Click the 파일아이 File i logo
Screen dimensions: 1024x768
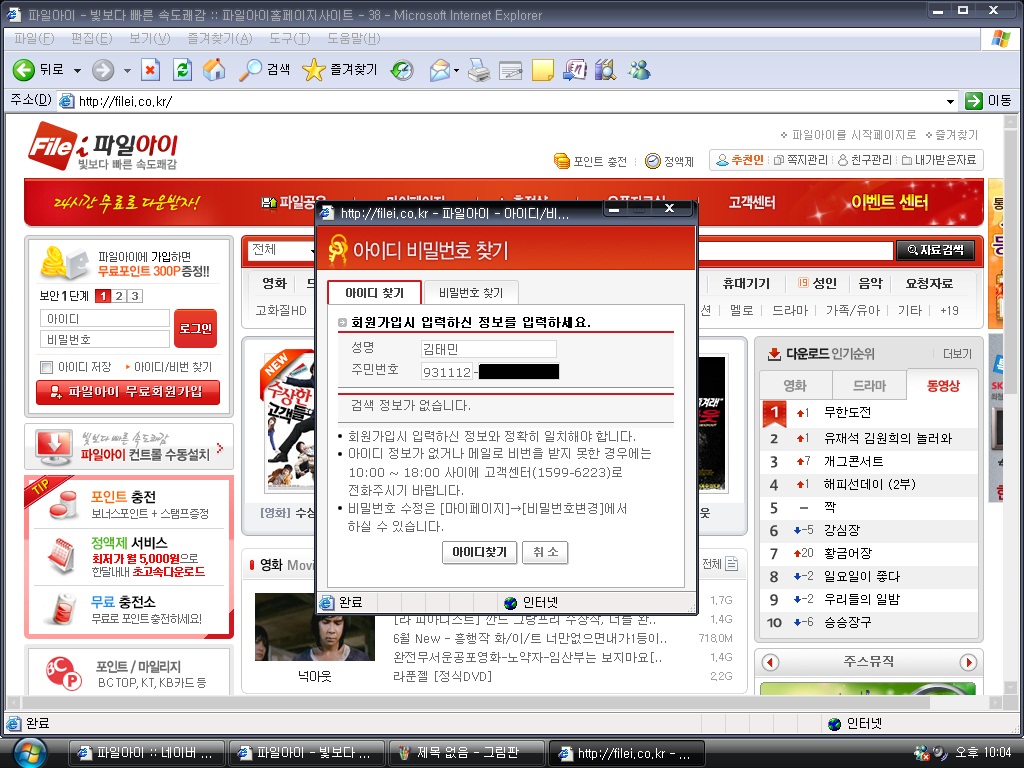pos(103,147)
